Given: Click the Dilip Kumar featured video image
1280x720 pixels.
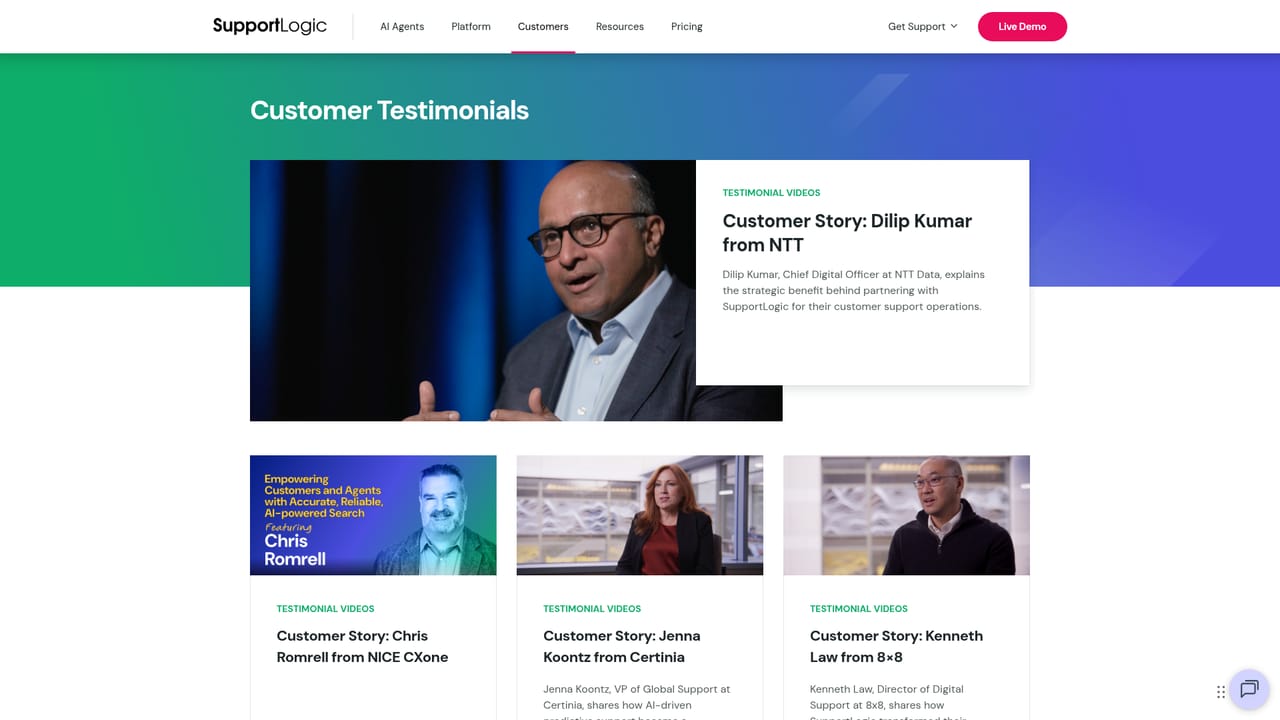Looking at the screenshot, I should (473, 290).
